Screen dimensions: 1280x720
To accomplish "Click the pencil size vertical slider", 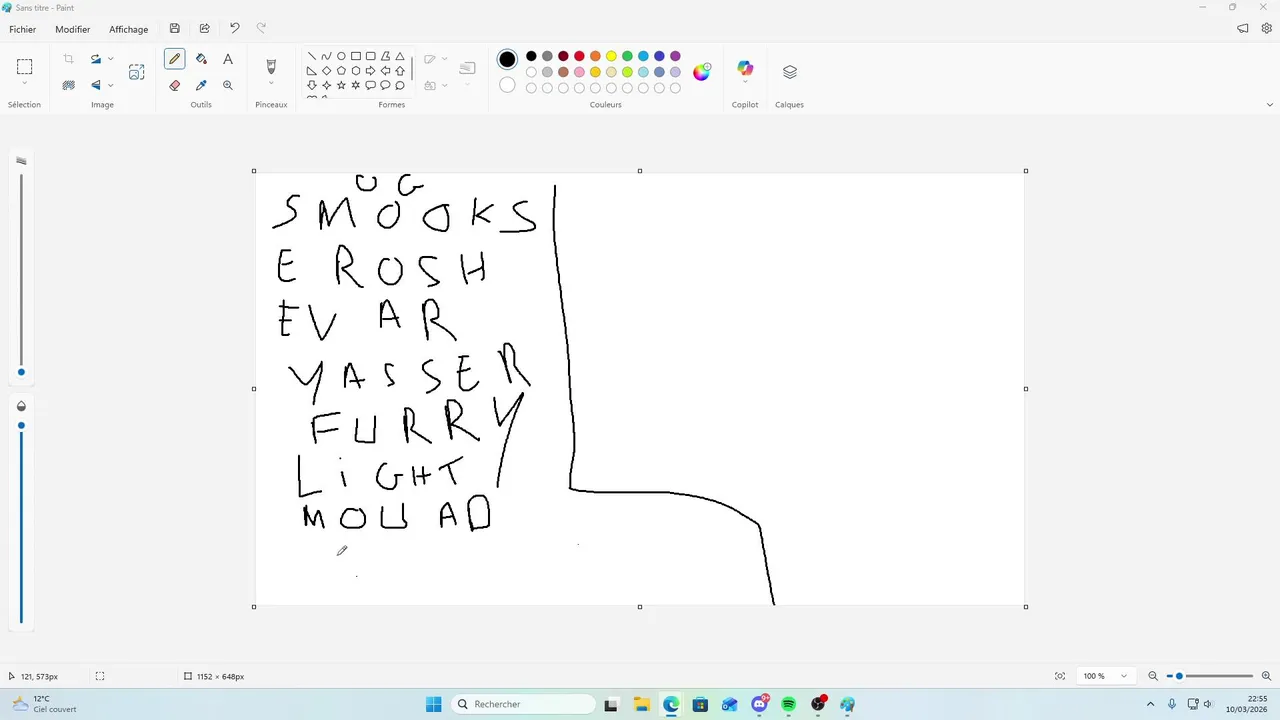I will coord(21,273).
